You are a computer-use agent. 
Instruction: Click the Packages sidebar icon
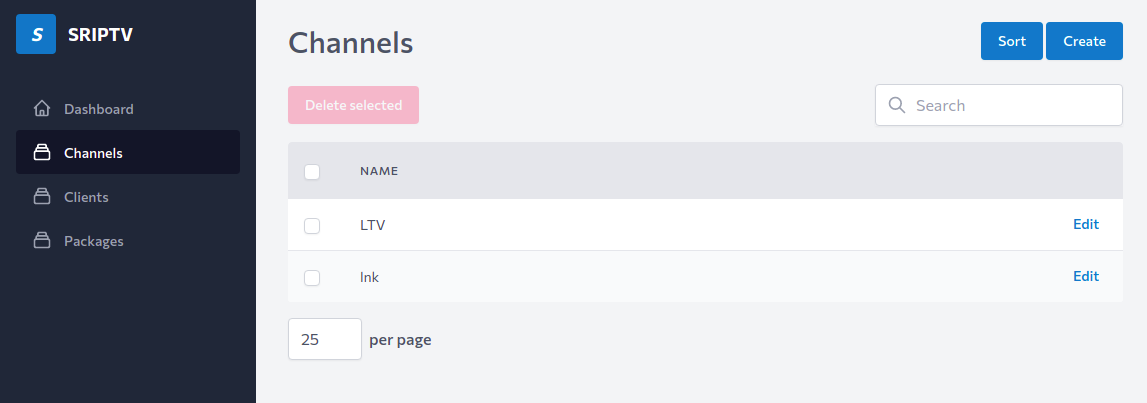tap(42, 241)
